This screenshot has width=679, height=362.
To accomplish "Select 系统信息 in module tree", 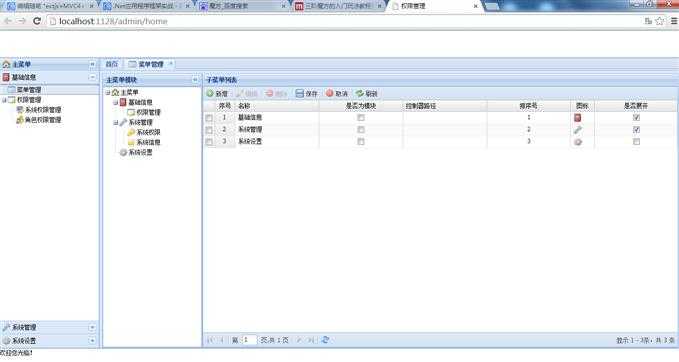I will 149,142.
